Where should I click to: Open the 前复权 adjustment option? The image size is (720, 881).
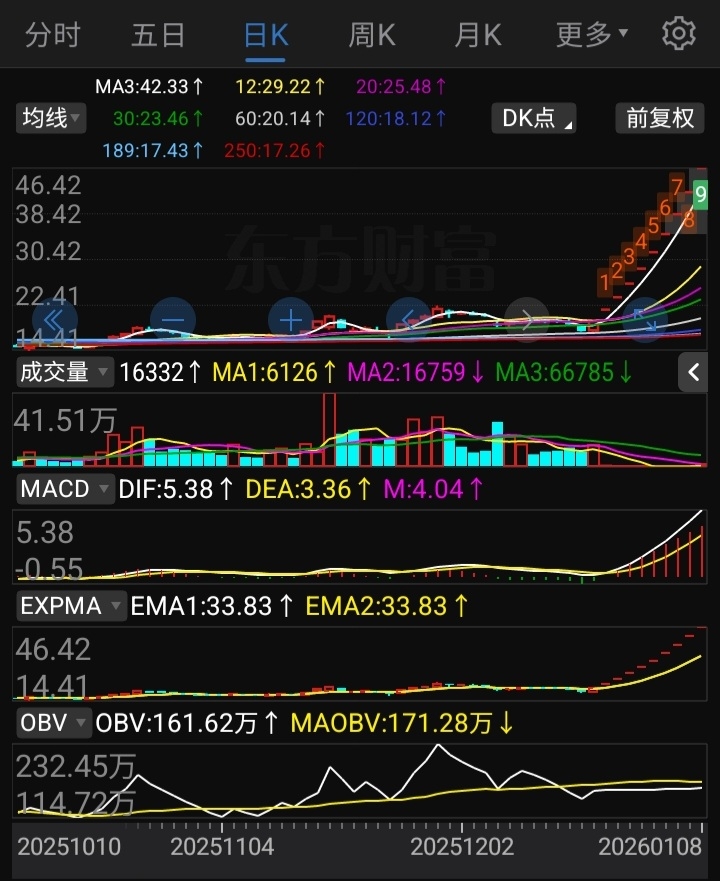click(660, 118)
